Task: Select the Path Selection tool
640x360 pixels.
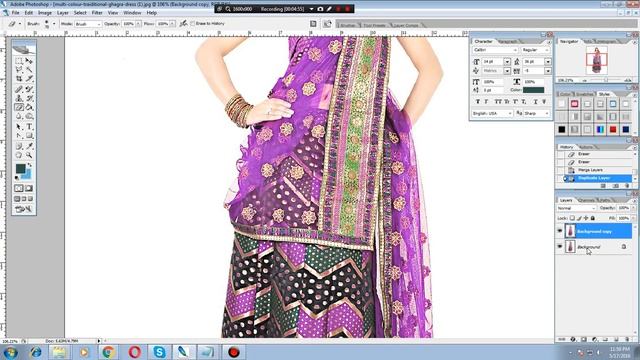Action: 19,127
